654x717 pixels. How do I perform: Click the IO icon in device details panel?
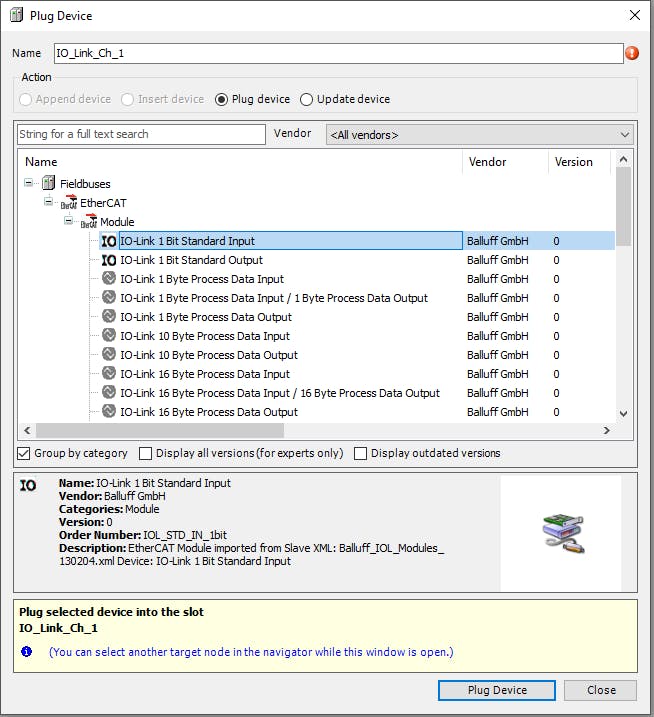click(x=27, y=485)
